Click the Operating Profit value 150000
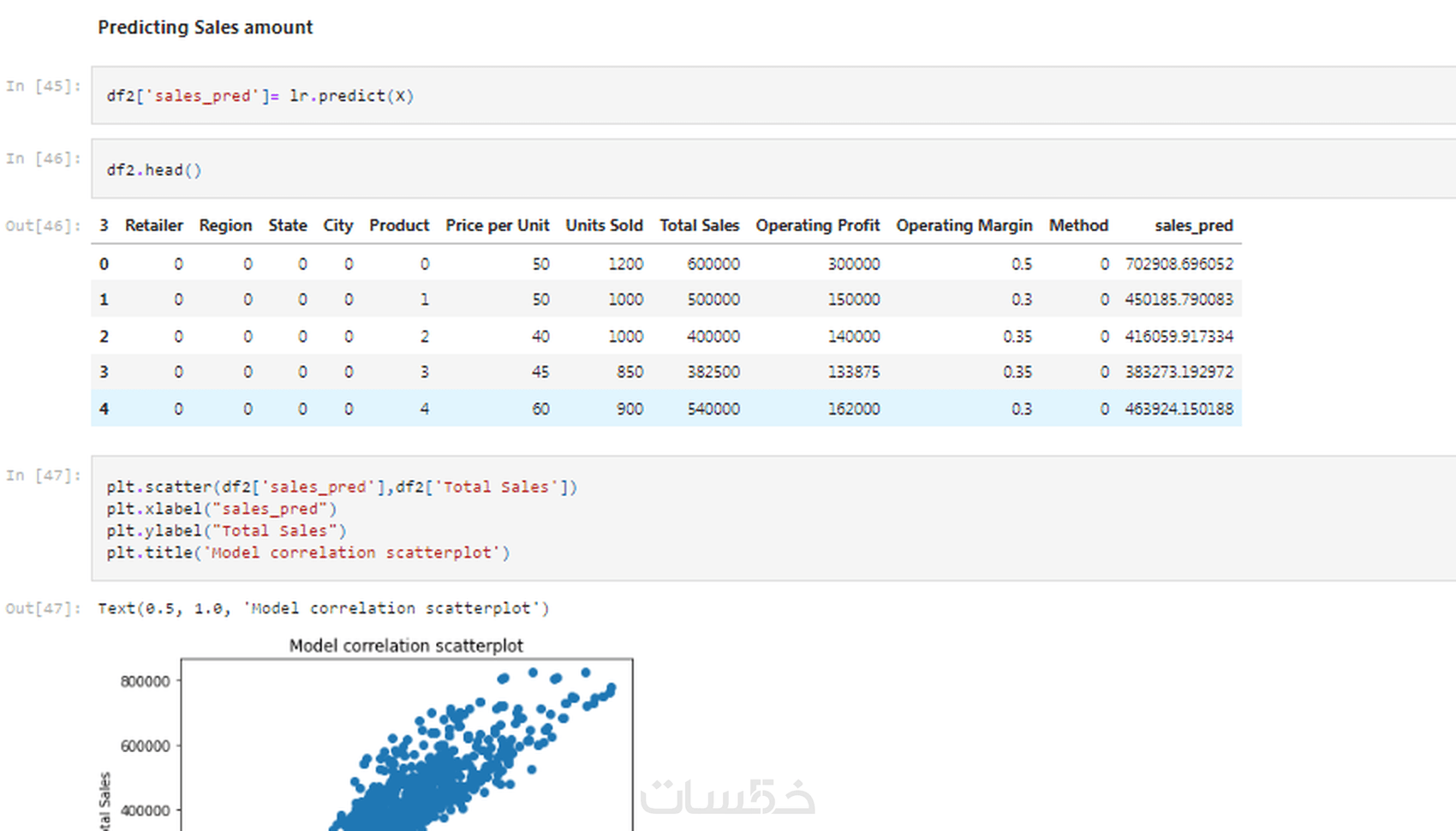The width and height of the screenshot is (1456, 831). click(x=854, y=299)
